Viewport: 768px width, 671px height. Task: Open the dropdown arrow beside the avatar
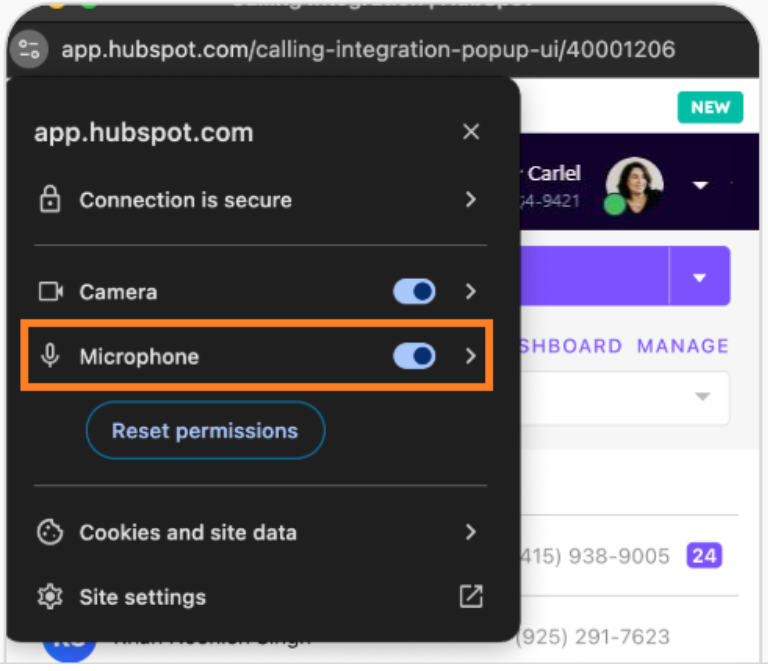click(x=700, y=185)
